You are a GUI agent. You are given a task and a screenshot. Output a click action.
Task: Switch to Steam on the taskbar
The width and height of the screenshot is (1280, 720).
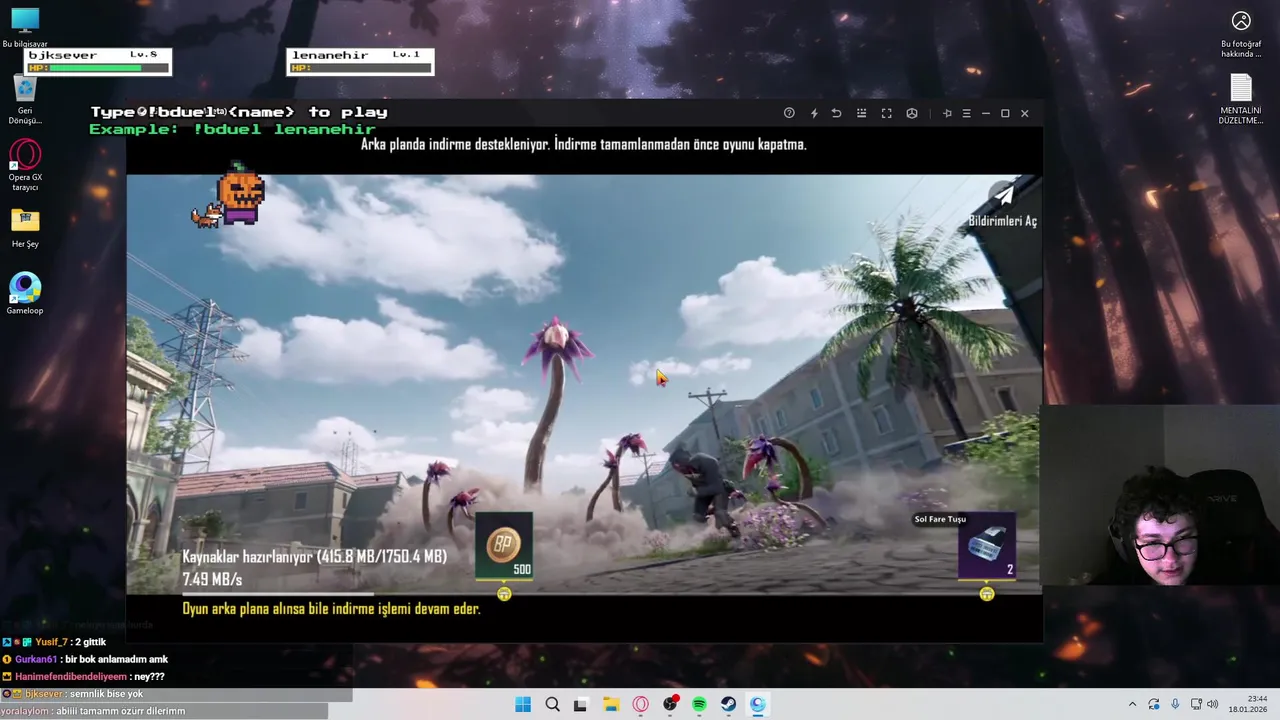(x=728, y=704)
